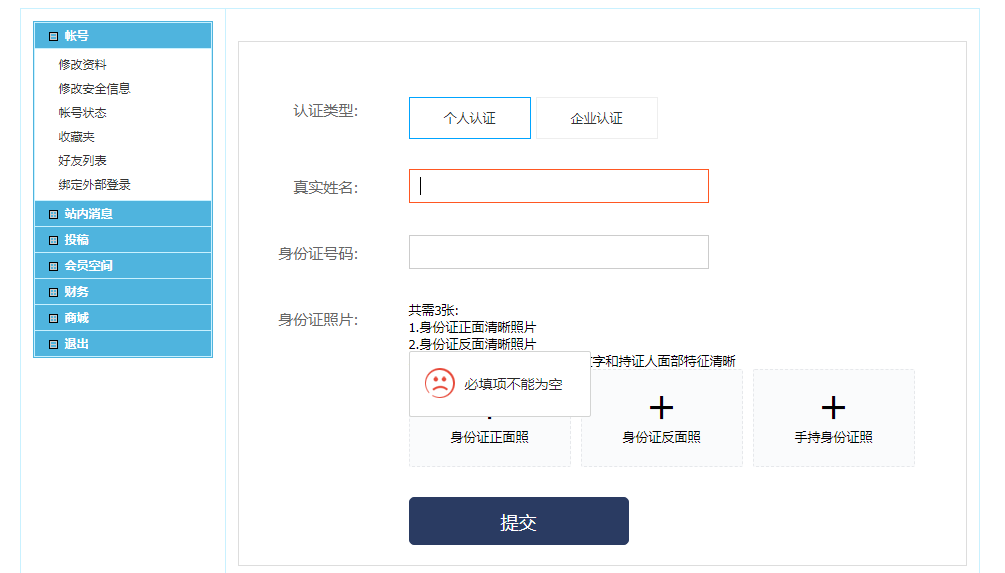
Task: Collapse the 帐号 section square icon
Action: click(53, 36)
